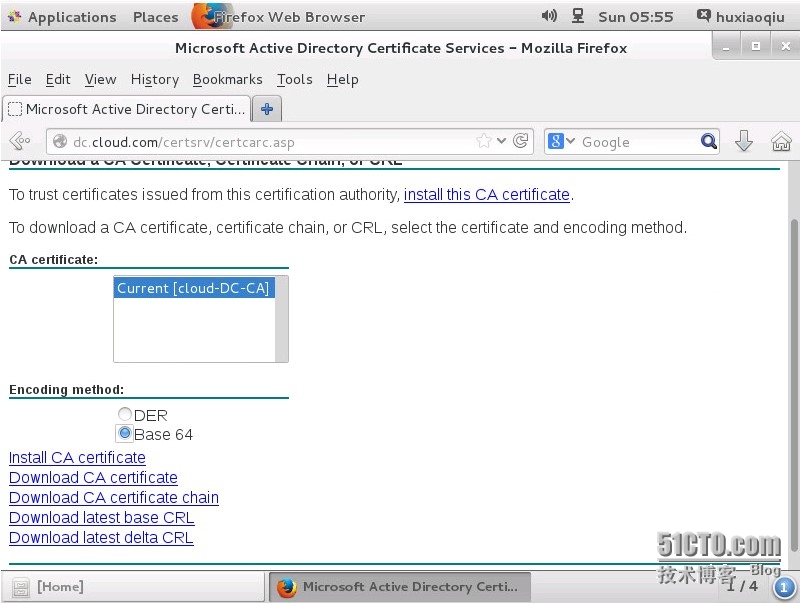
Task: Click the volume speaker icon
Action: coord(549,16)
